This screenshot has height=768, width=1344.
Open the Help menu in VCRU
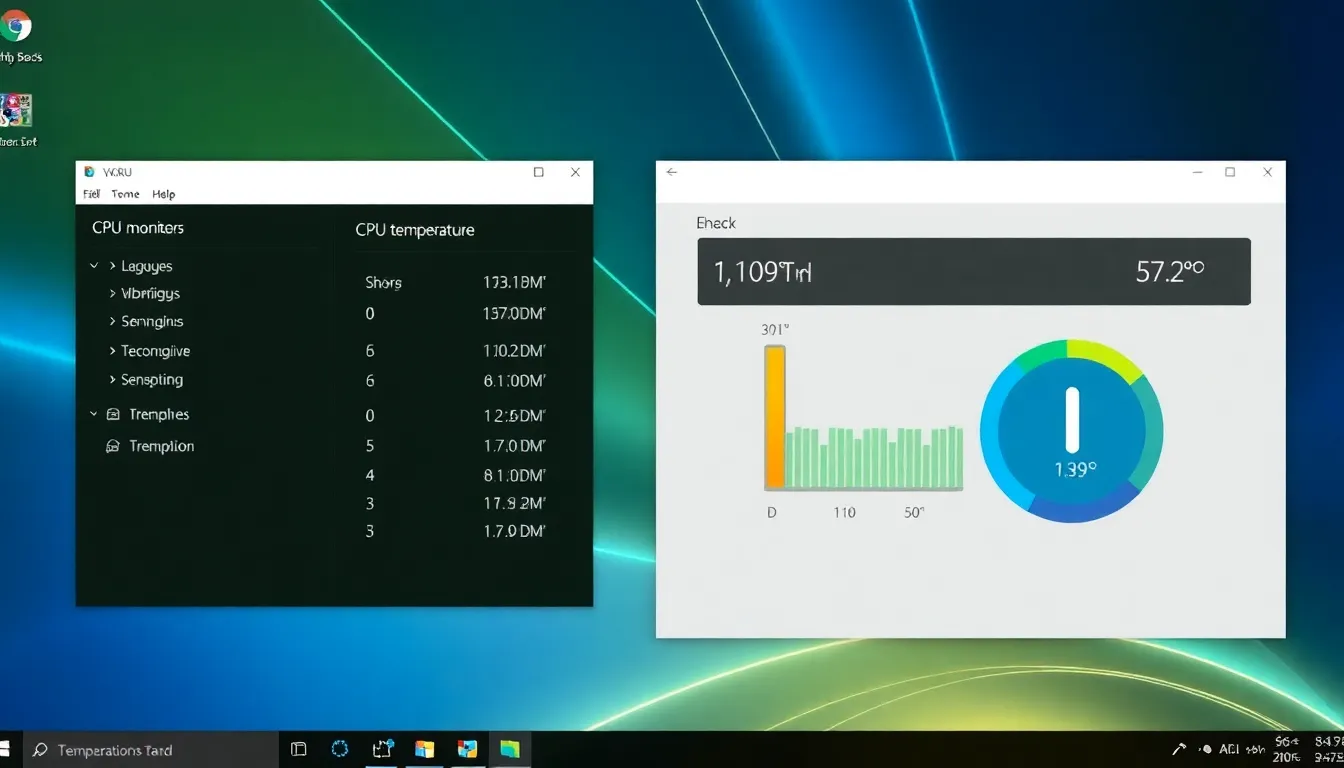pyautogui.click(x=163, y=194)
